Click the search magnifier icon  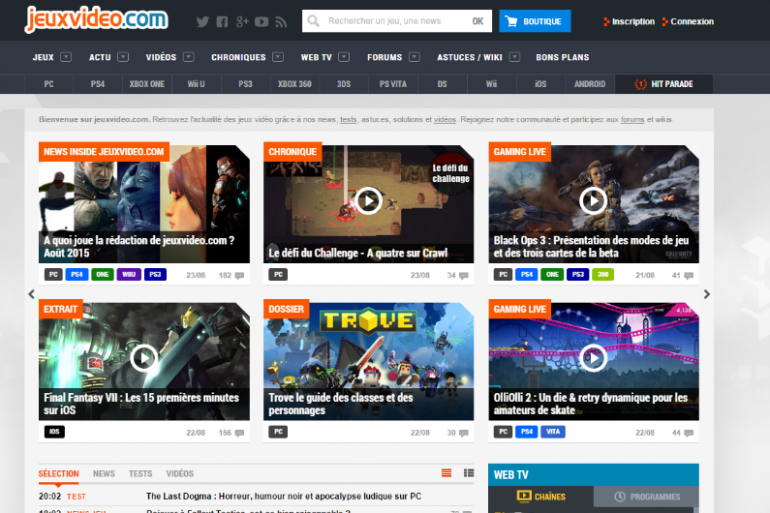pyautogui.click(x=313, y=21)
